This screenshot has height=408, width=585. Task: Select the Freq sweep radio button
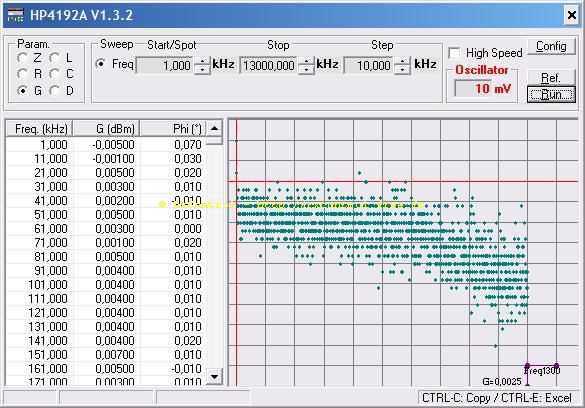click(x=100, y=64)
